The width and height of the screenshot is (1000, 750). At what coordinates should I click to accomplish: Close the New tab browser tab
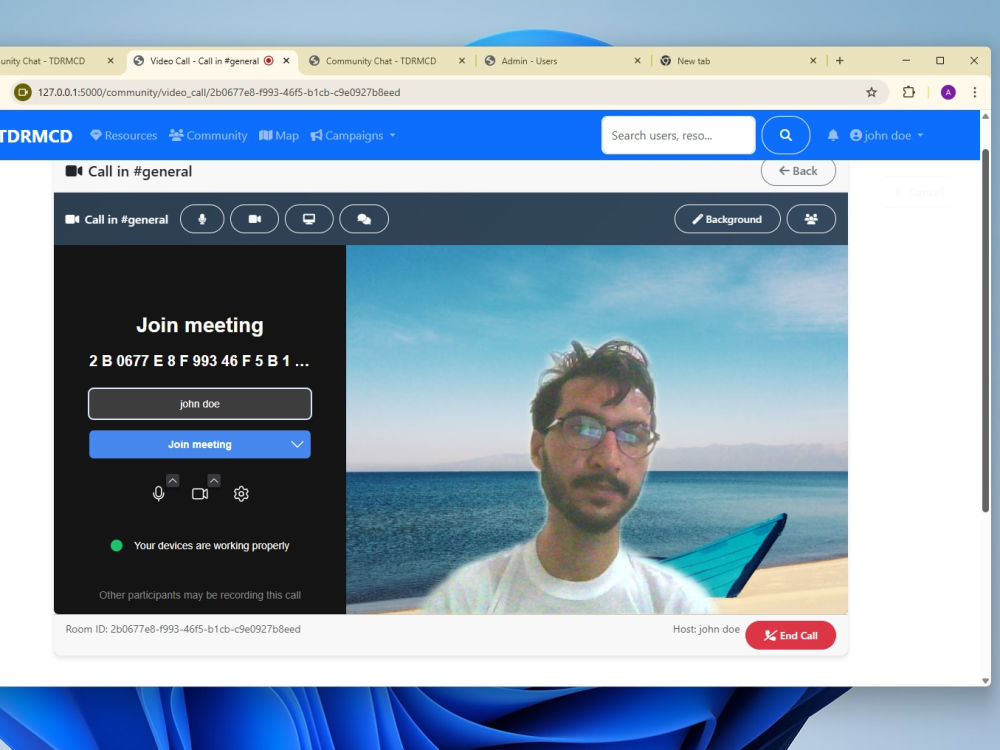[x=812, y=61]
